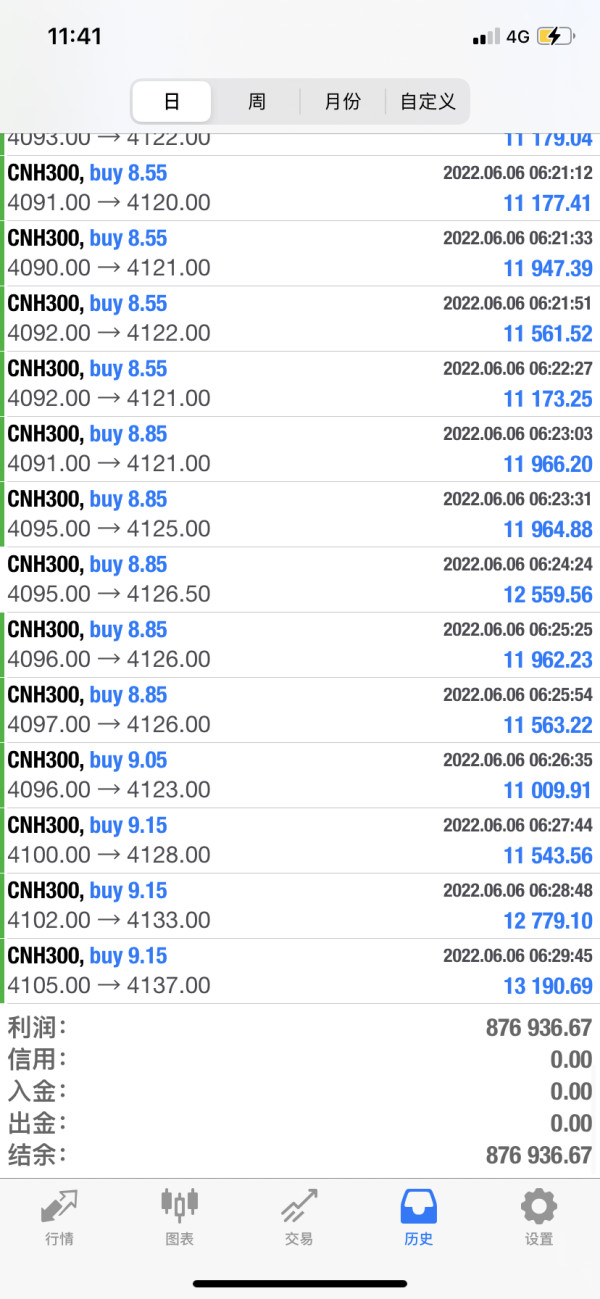Select the trade timestamped 06:21:12
This screenshot has width=600, height=1299.
point(300,188)
